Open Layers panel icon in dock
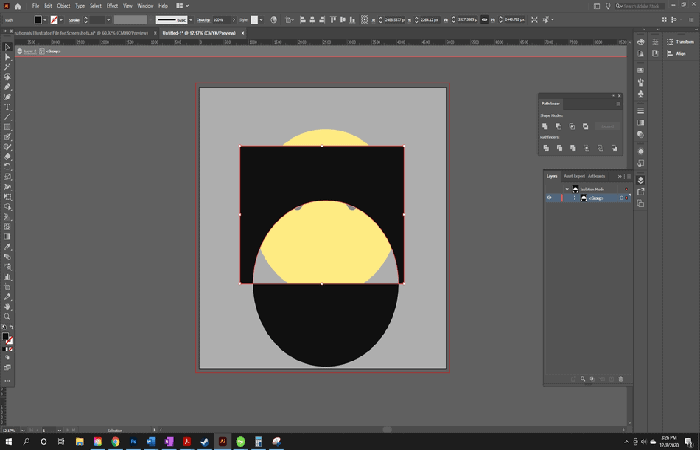 pyautogui.click(x=641, y=180)
